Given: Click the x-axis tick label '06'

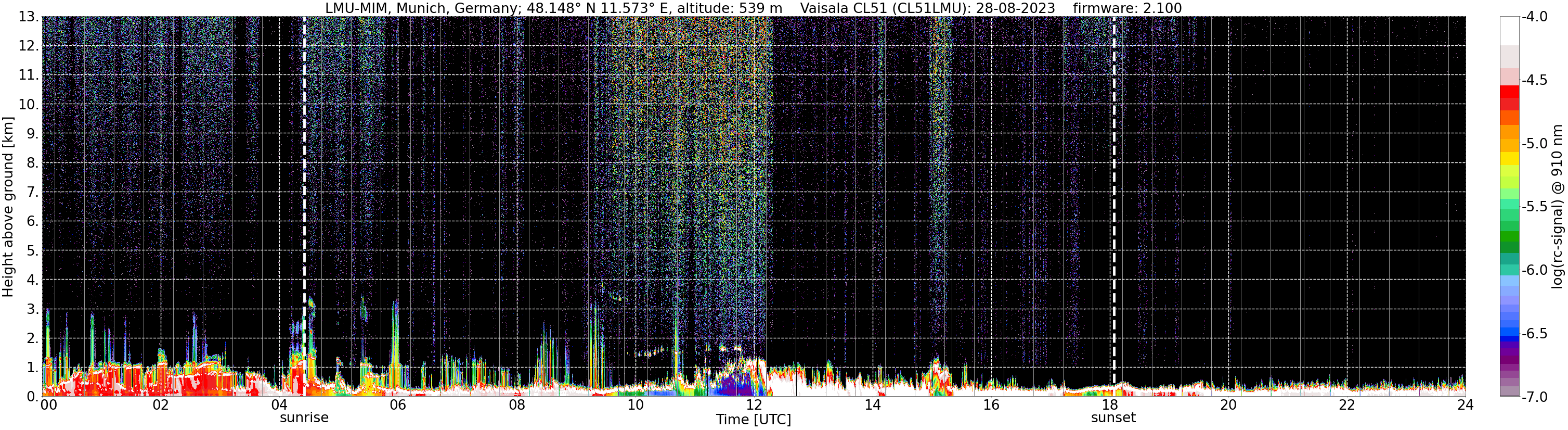Looking at the screenshot, I should pos(398,406).
